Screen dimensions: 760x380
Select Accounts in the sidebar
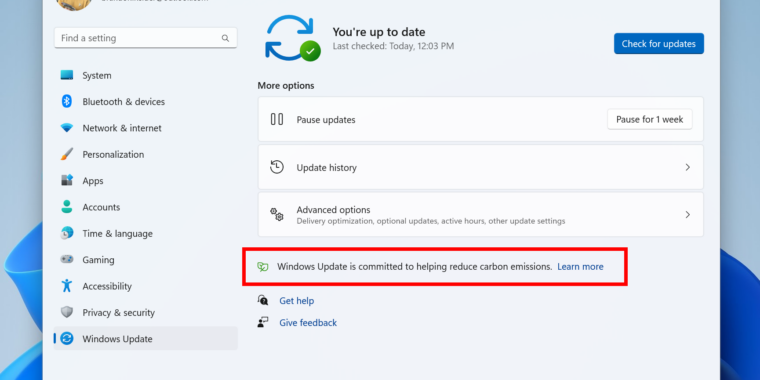point(145,207)
